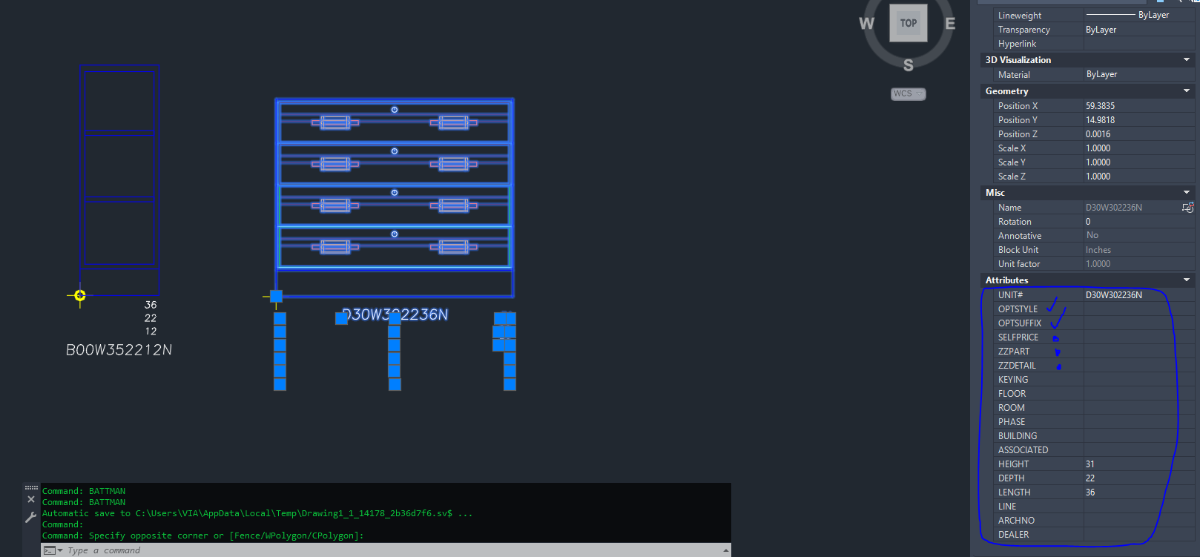Screen dimensions: 1200x557
Task: Click the yellow base point marker of block B00W352212N
Action: click(80, 295)
